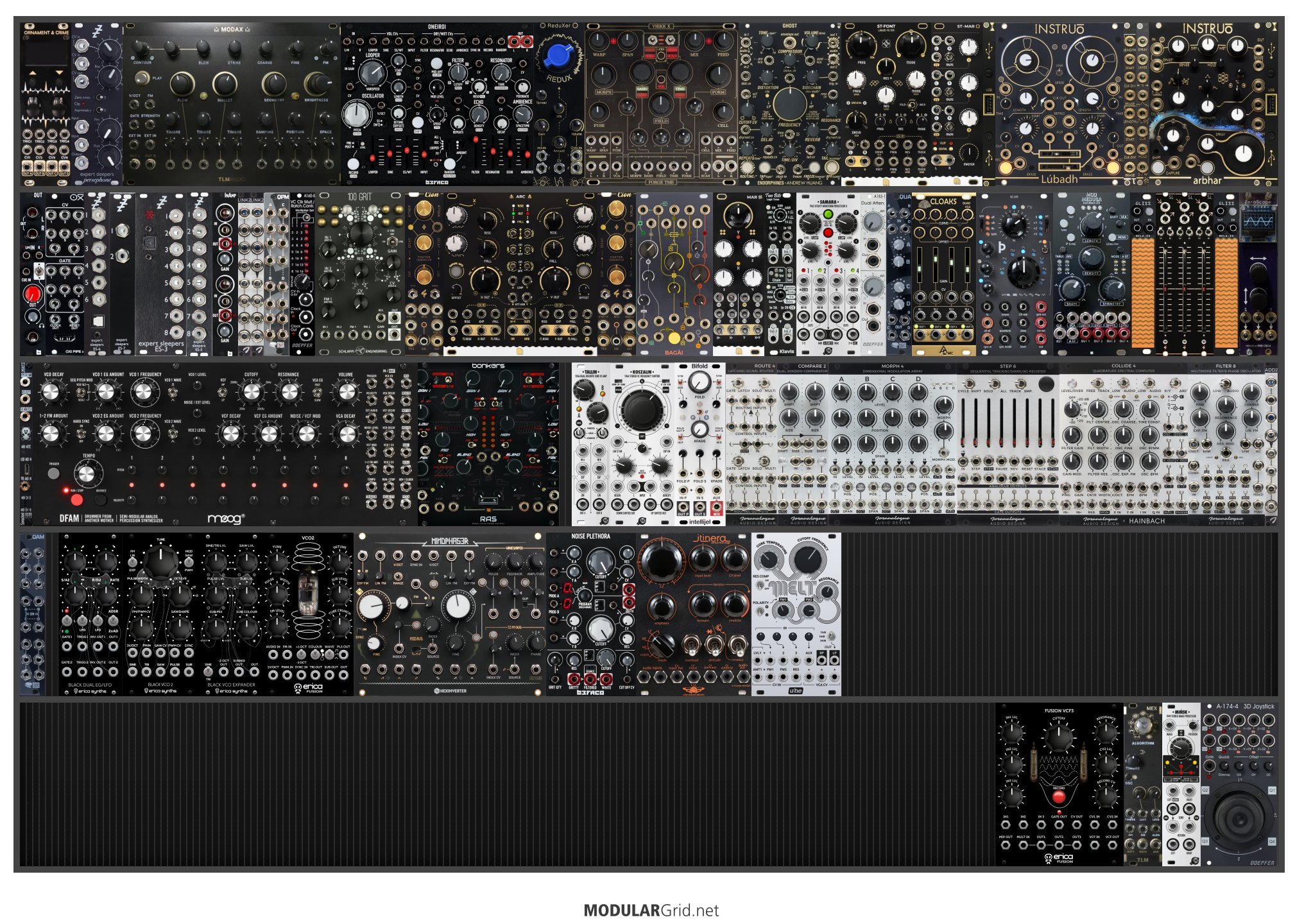Select the Record CV knob on Fusion VCF3
The height and width of the screenshot is (924, 1304).
coord(1106,796)
